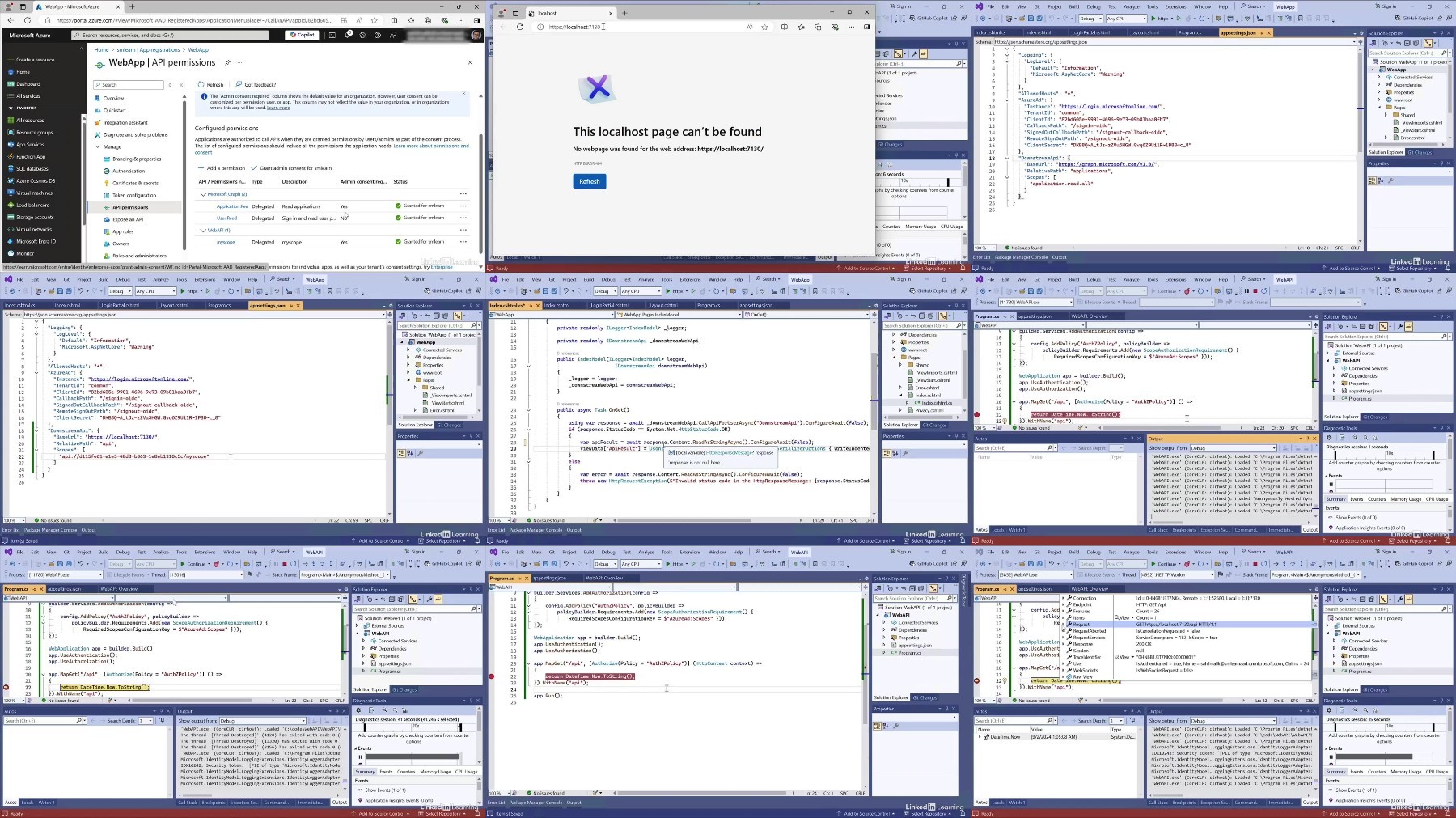Screen dimensions: 1456x818
Task: Click the Copilot button in Azure portal
Action: [303, 35]
